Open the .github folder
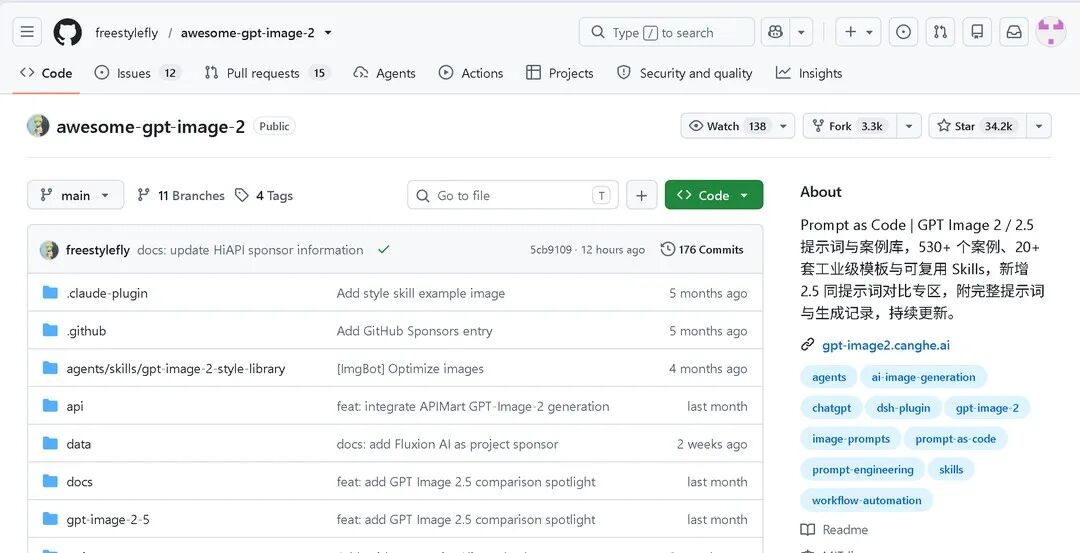Screen dimensions: 1080x553 click(x=86, y=331)
